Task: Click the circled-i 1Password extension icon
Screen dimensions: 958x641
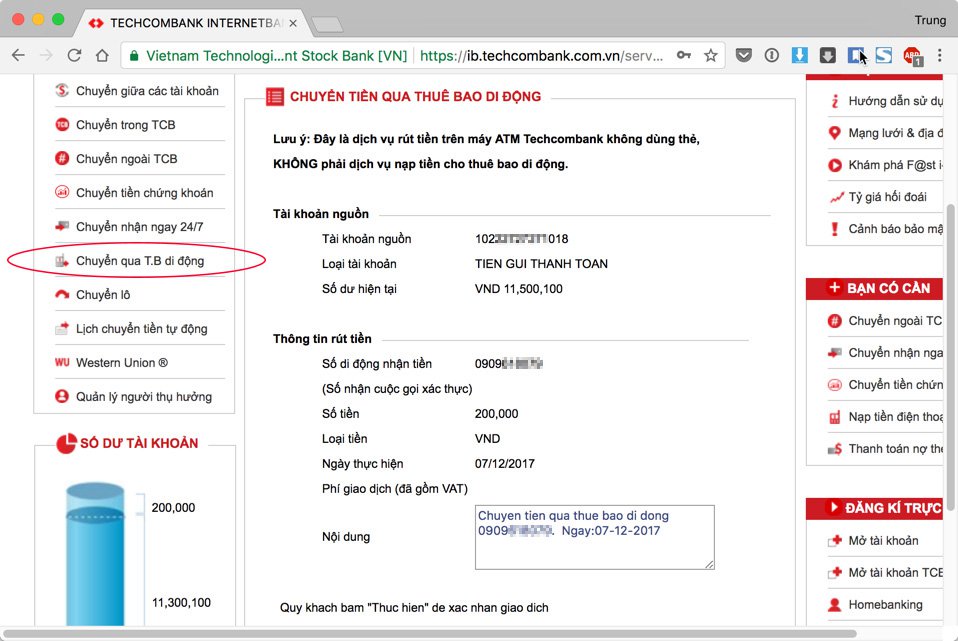Action: point(772,56)
